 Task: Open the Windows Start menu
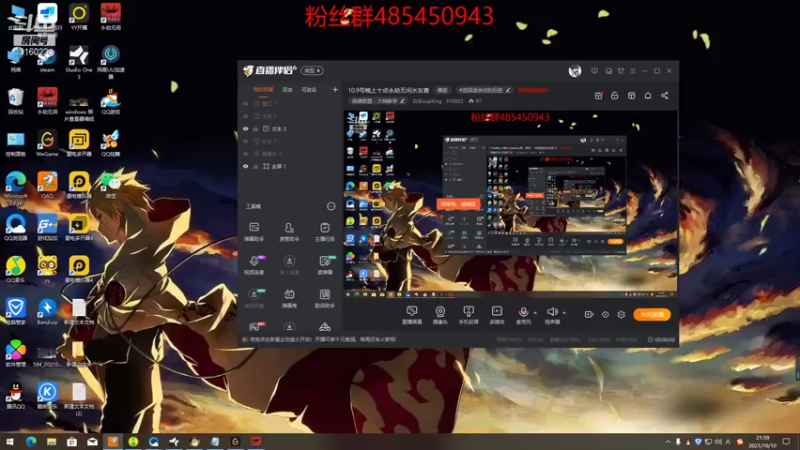(x=10, y=441)
